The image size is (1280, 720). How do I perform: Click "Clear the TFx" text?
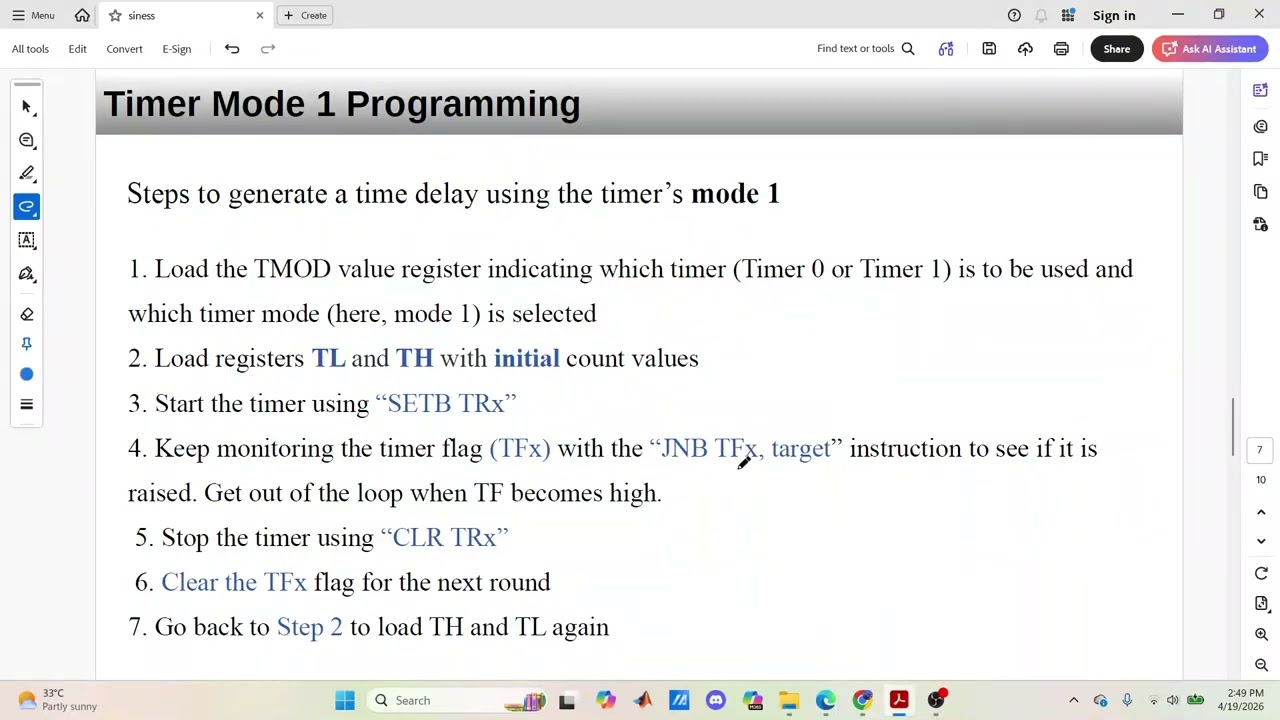(234, 582)
